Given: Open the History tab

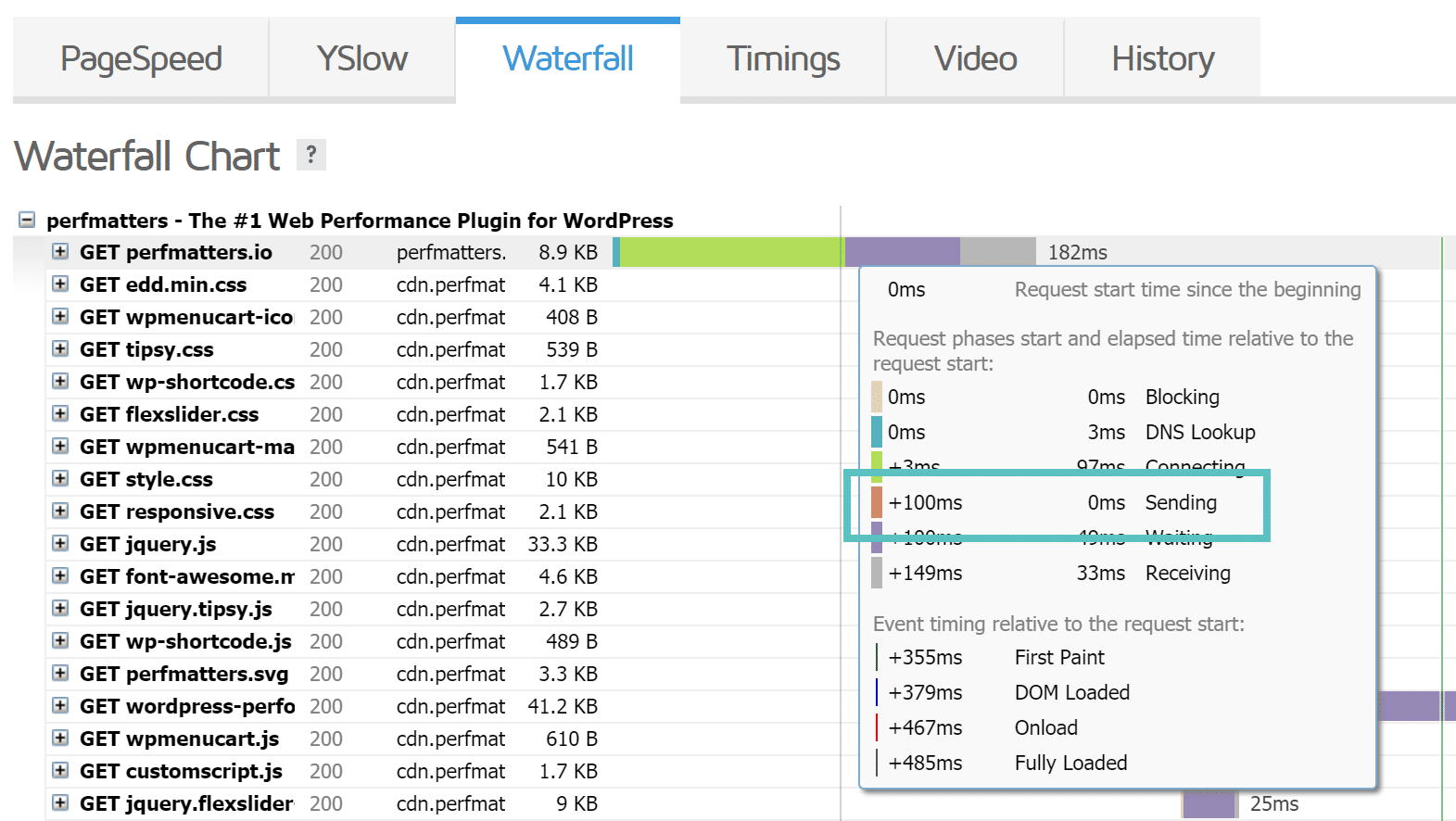Looking at the screenshot, I should (x=1162, y=59).
